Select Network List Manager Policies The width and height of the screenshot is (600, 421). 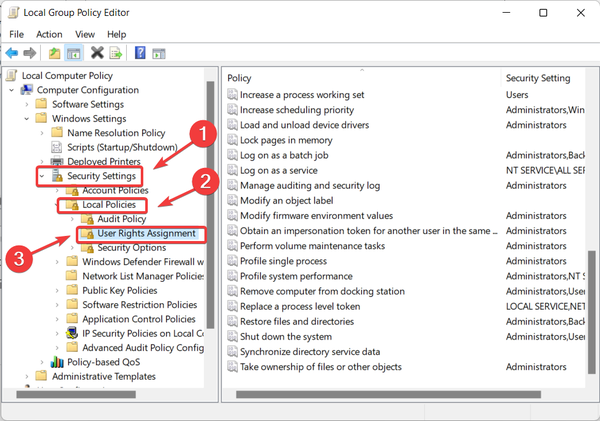pyautogui.click(x=143, y=276)
